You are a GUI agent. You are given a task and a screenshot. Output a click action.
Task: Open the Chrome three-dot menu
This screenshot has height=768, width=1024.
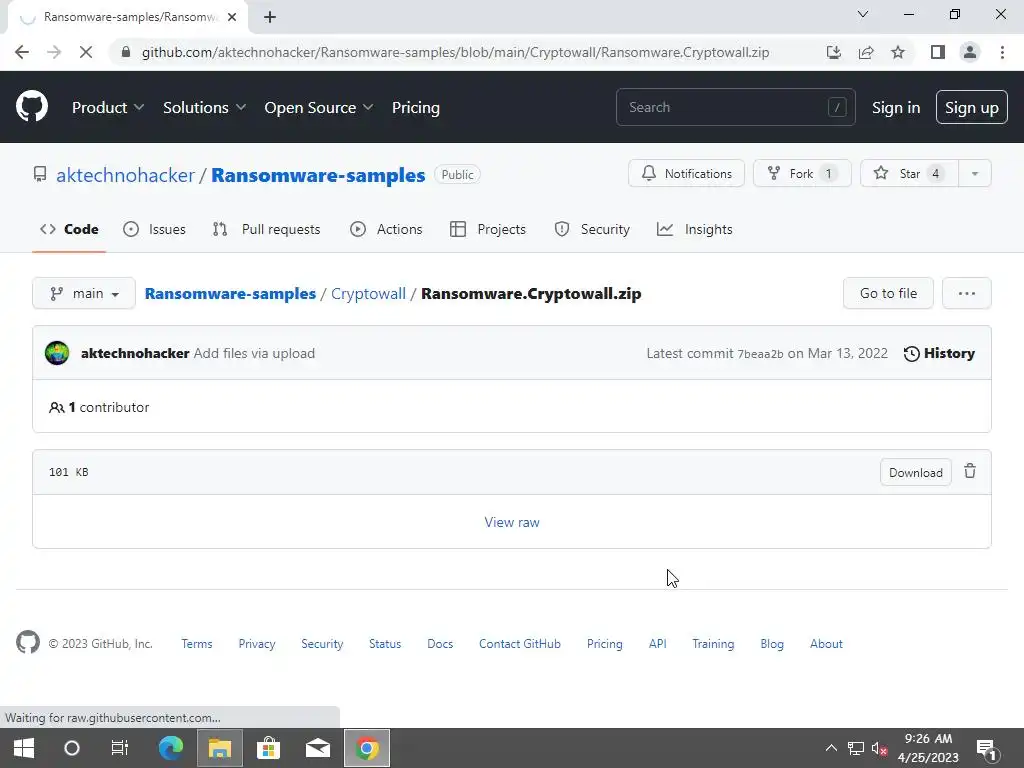(x=1002, y=52)
